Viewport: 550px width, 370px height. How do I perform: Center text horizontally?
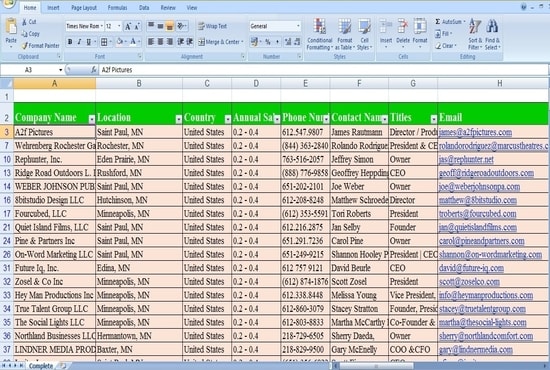point(160,42)
